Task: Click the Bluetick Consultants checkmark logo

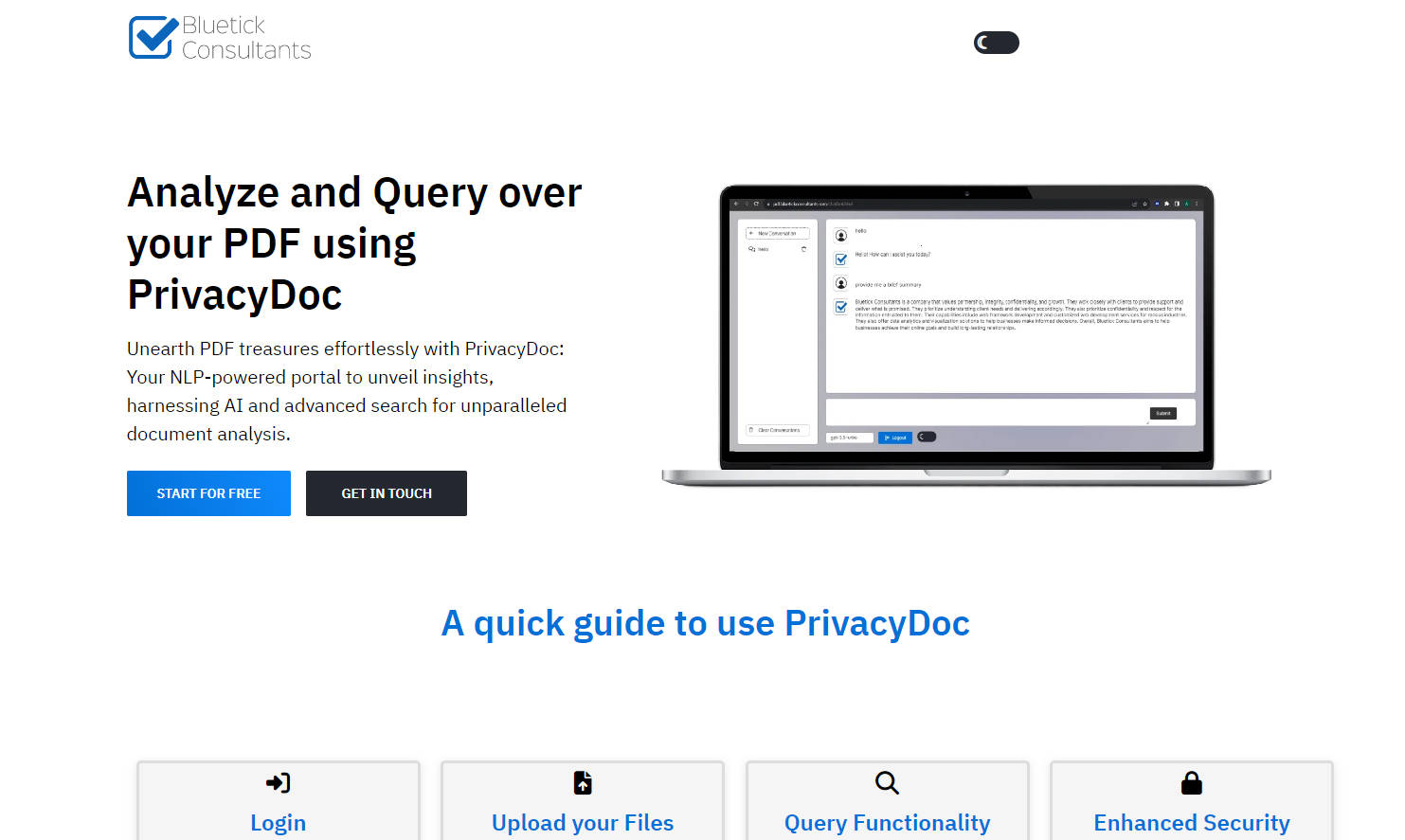Action: point(152,37)
